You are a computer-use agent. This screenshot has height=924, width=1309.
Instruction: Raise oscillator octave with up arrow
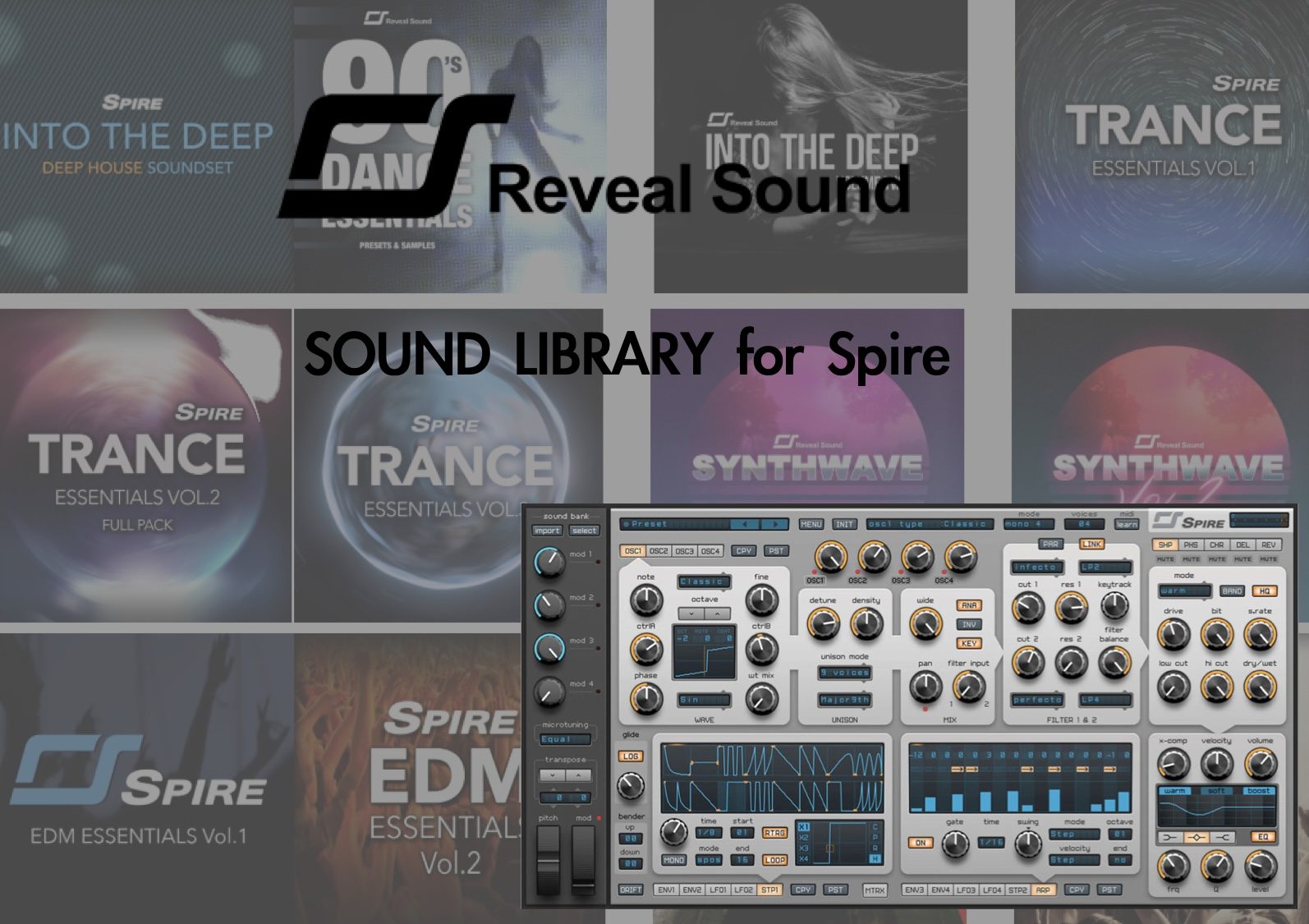point(717,614)
